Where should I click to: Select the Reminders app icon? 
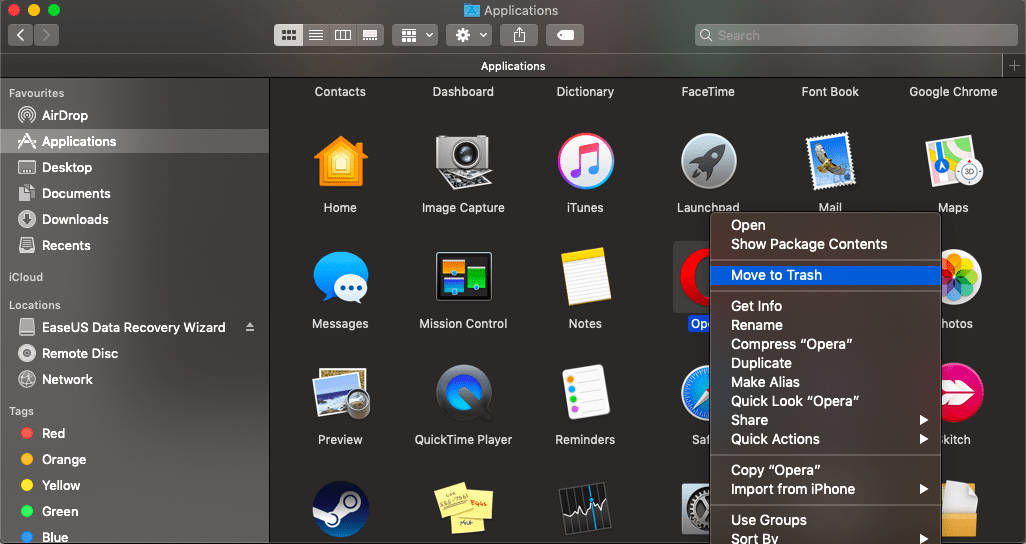(585, 393)
